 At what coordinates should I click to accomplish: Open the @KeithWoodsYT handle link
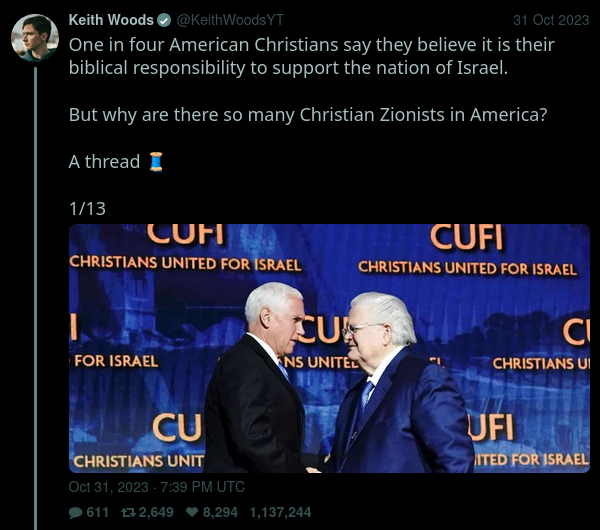230,20
